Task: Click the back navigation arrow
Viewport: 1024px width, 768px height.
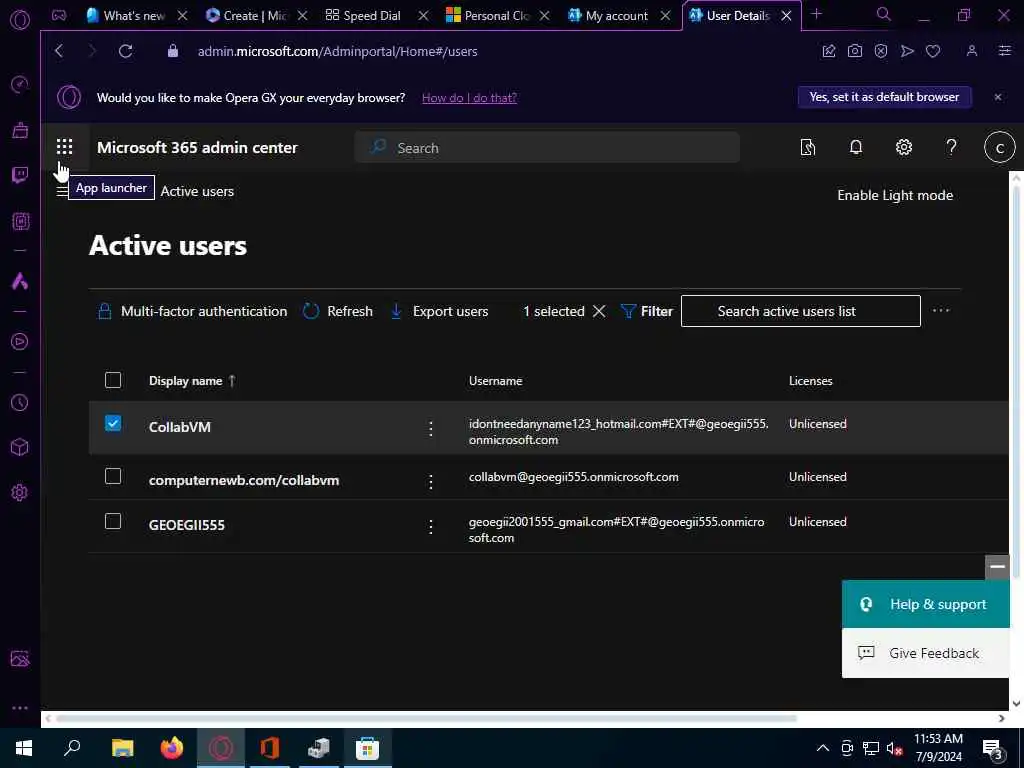Action: 59,51
